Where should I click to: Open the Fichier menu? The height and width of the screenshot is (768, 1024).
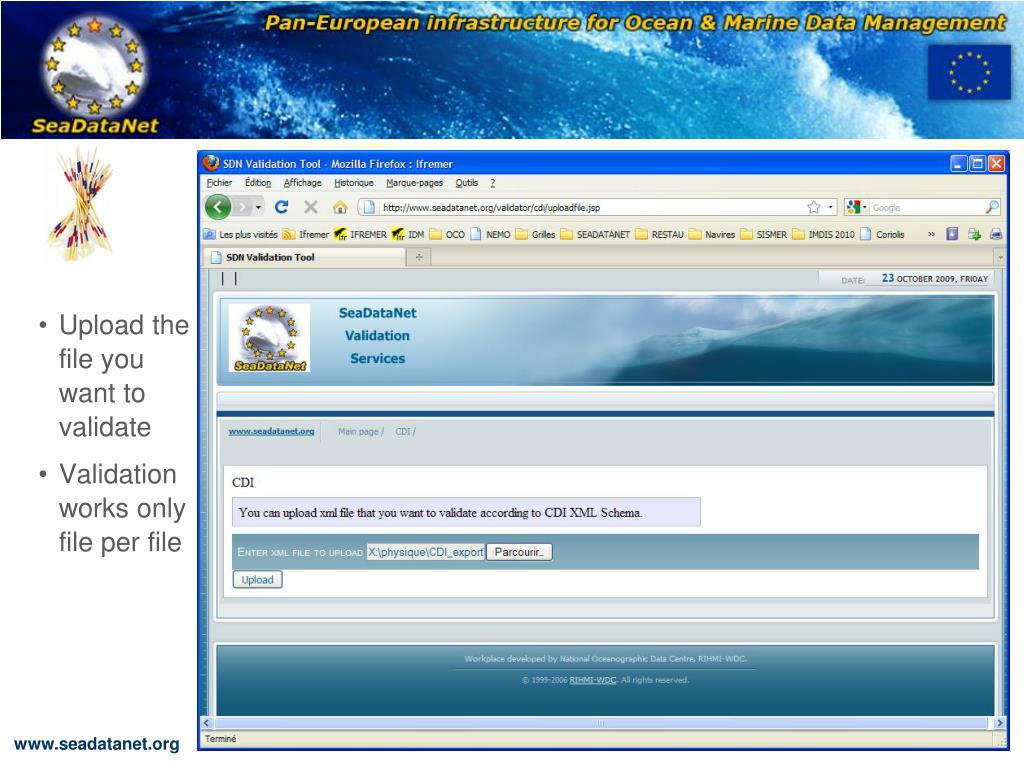219,183
